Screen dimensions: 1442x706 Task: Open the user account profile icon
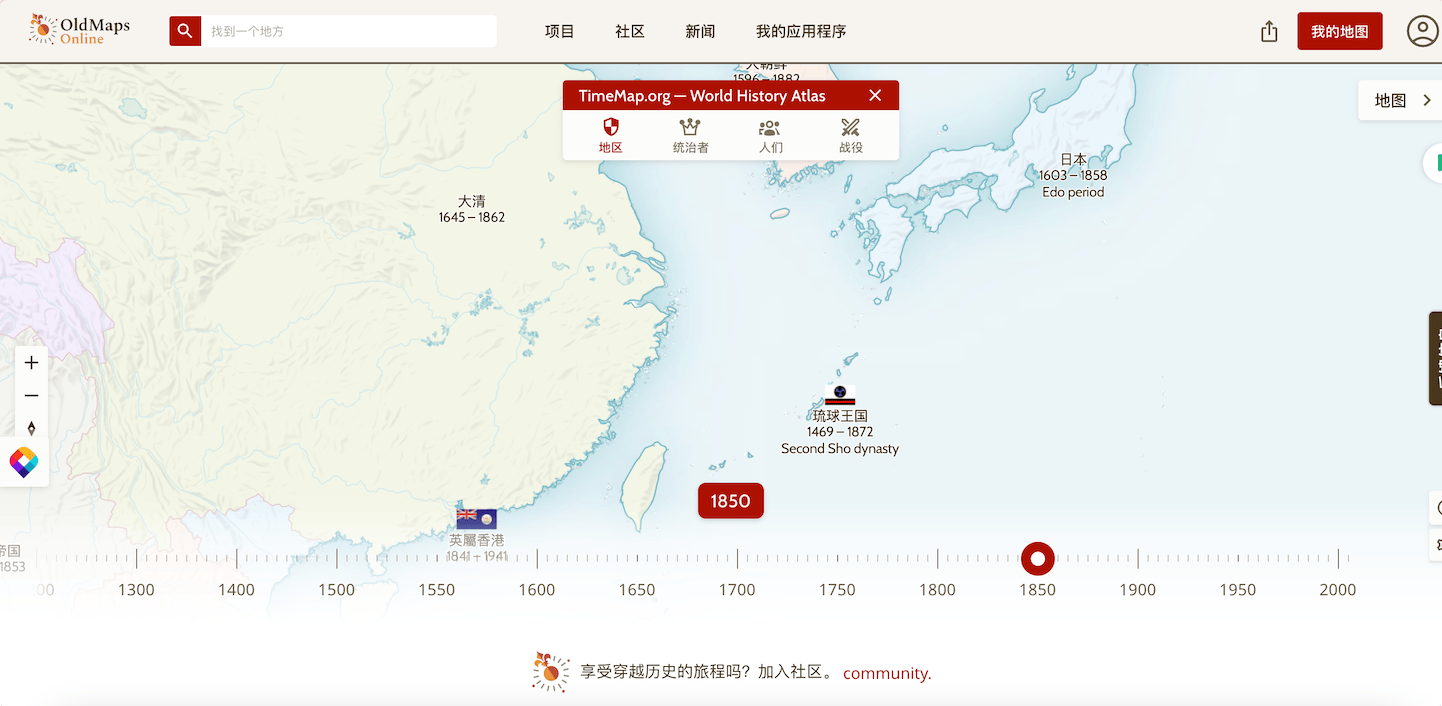(x=1421, y=31)
